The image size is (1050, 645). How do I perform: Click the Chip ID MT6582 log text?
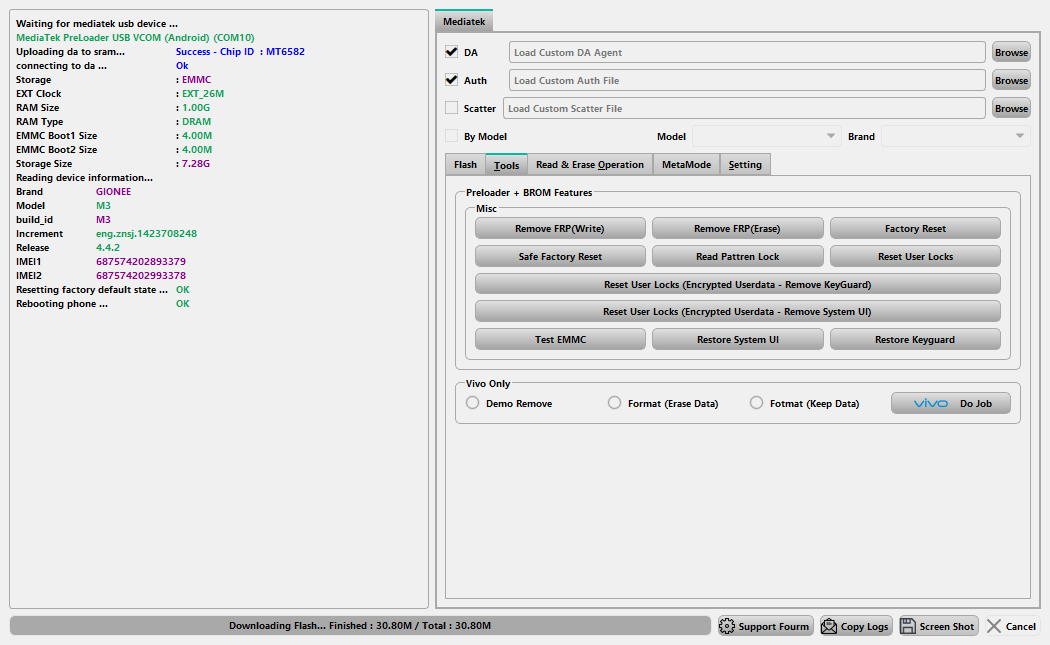(x=240, y=52)
